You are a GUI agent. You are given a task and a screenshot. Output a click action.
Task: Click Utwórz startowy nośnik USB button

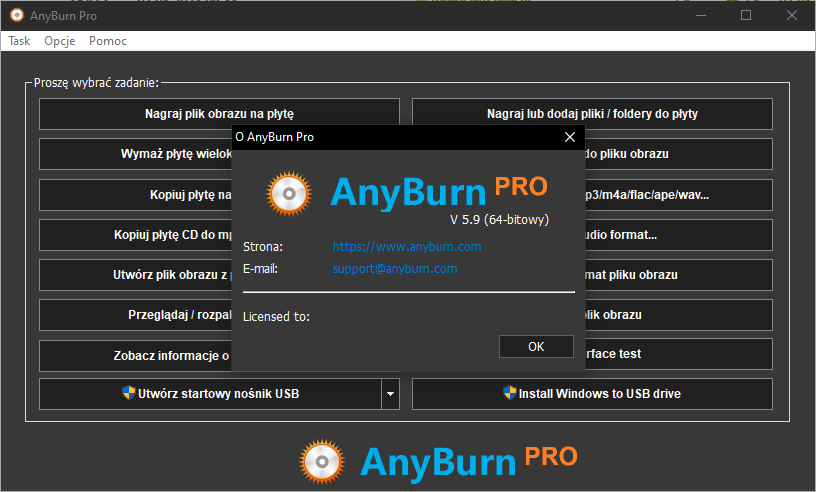coord(210,394)
